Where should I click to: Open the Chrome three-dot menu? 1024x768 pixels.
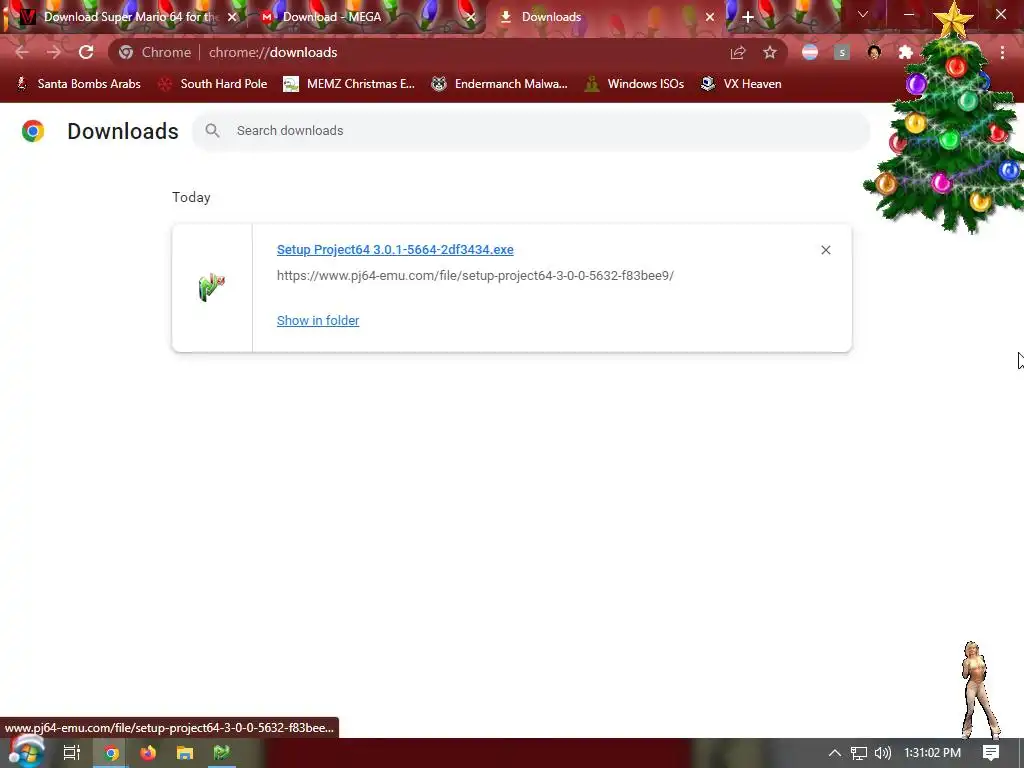(x=1002, y=52)
